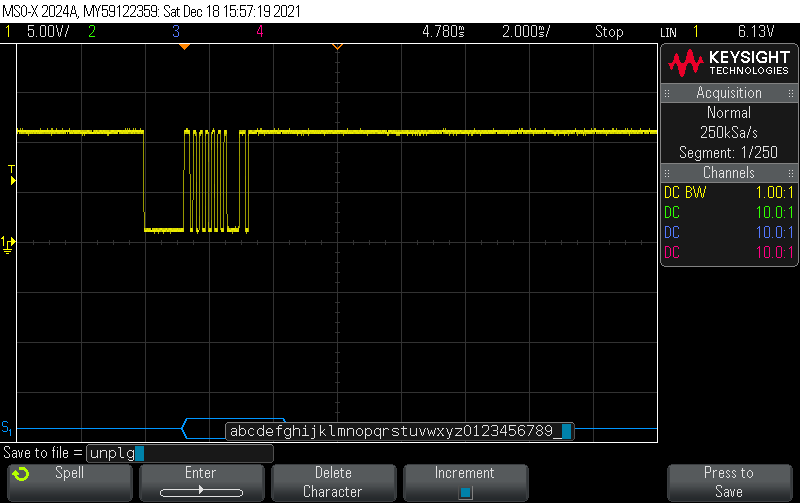Click the S1 serial decode label

[x=7, y=427]
